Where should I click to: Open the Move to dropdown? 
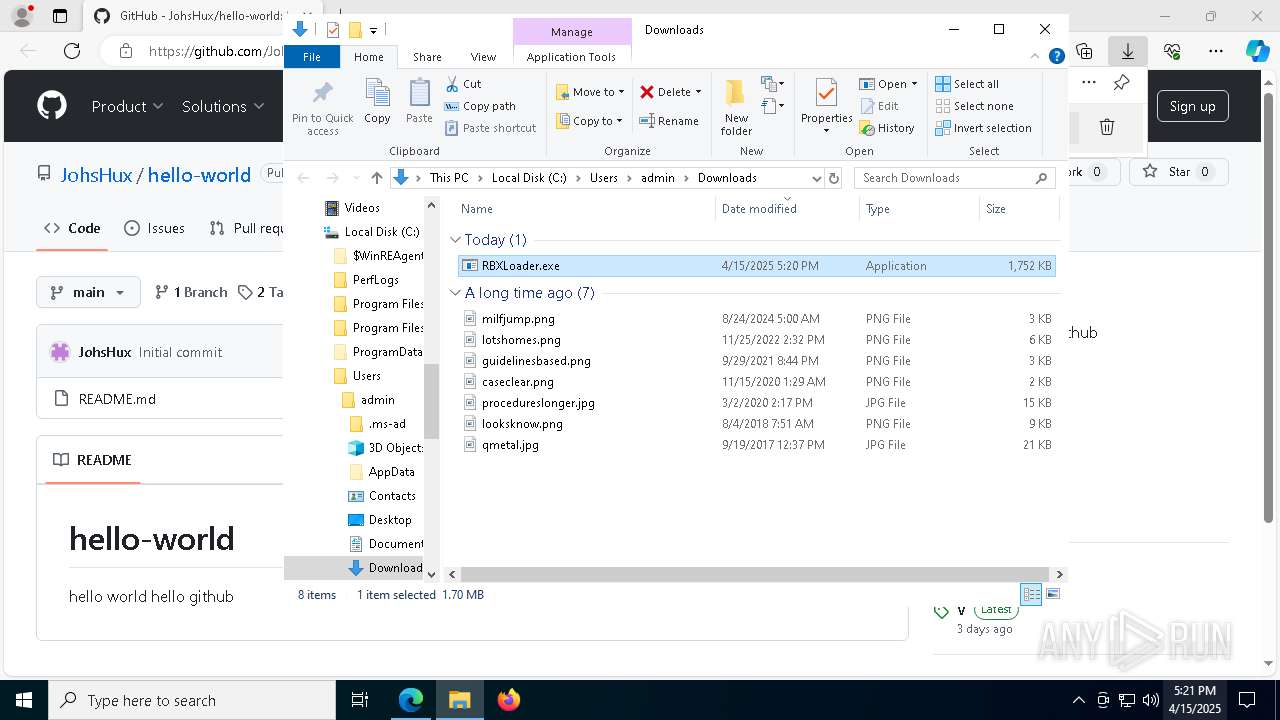coord(590,92)
